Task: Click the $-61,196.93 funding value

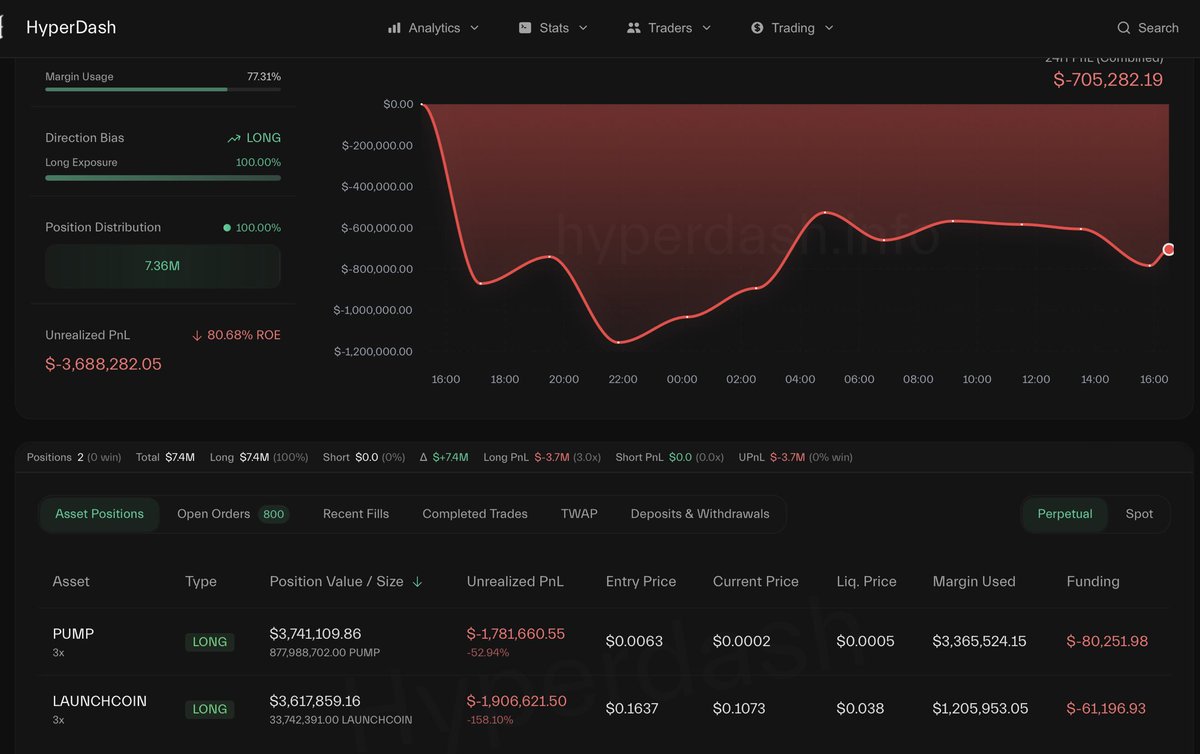Action: click(x=1106, y=708)
